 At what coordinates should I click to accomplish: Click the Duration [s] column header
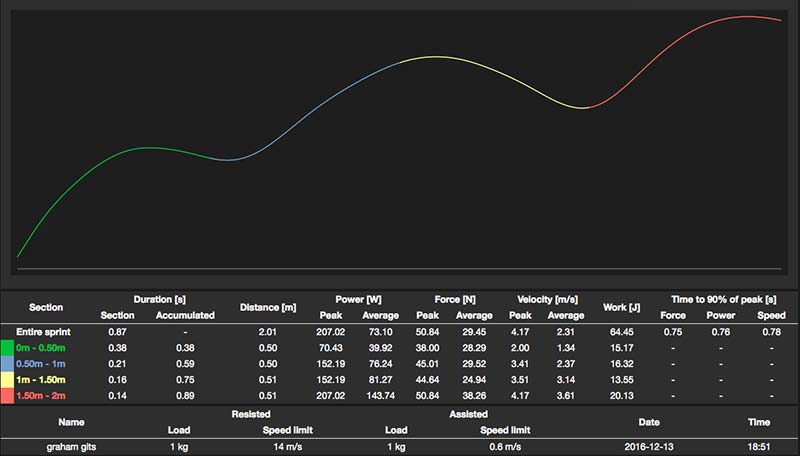[x=160, y=299]
